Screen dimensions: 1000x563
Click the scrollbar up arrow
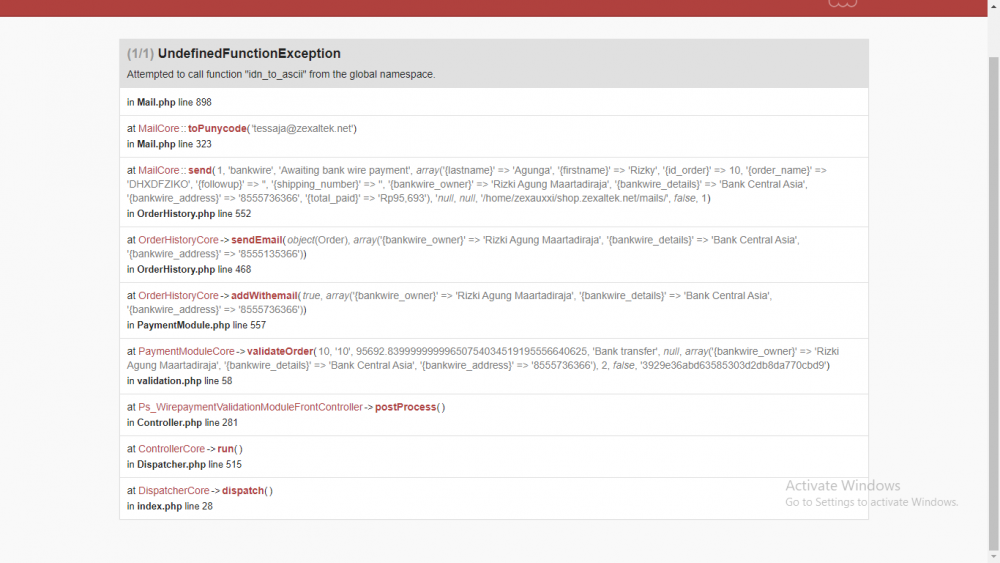pos(994,5)
